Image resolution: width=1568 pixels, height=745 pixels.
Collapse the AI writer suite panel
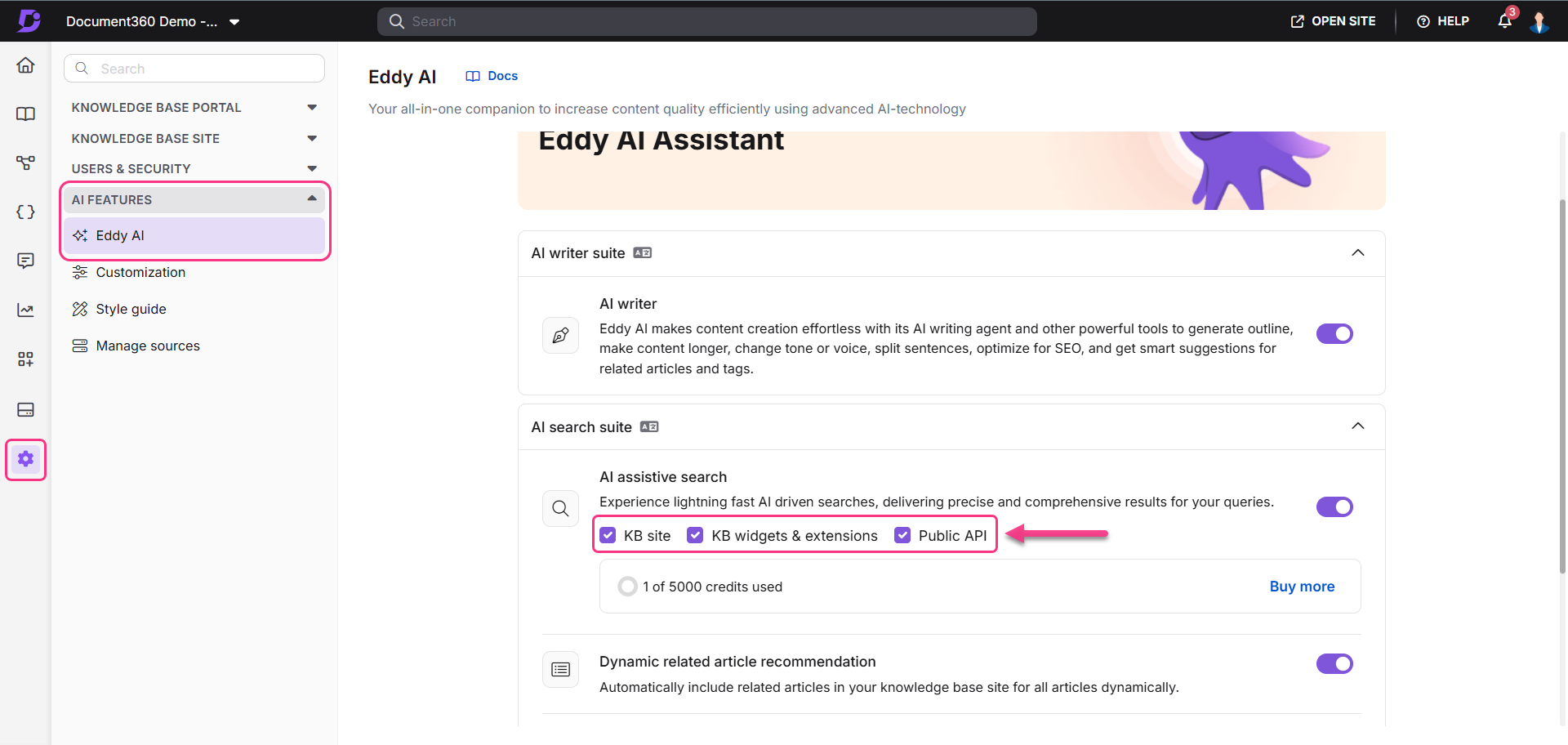click(x=1357, y=253)
